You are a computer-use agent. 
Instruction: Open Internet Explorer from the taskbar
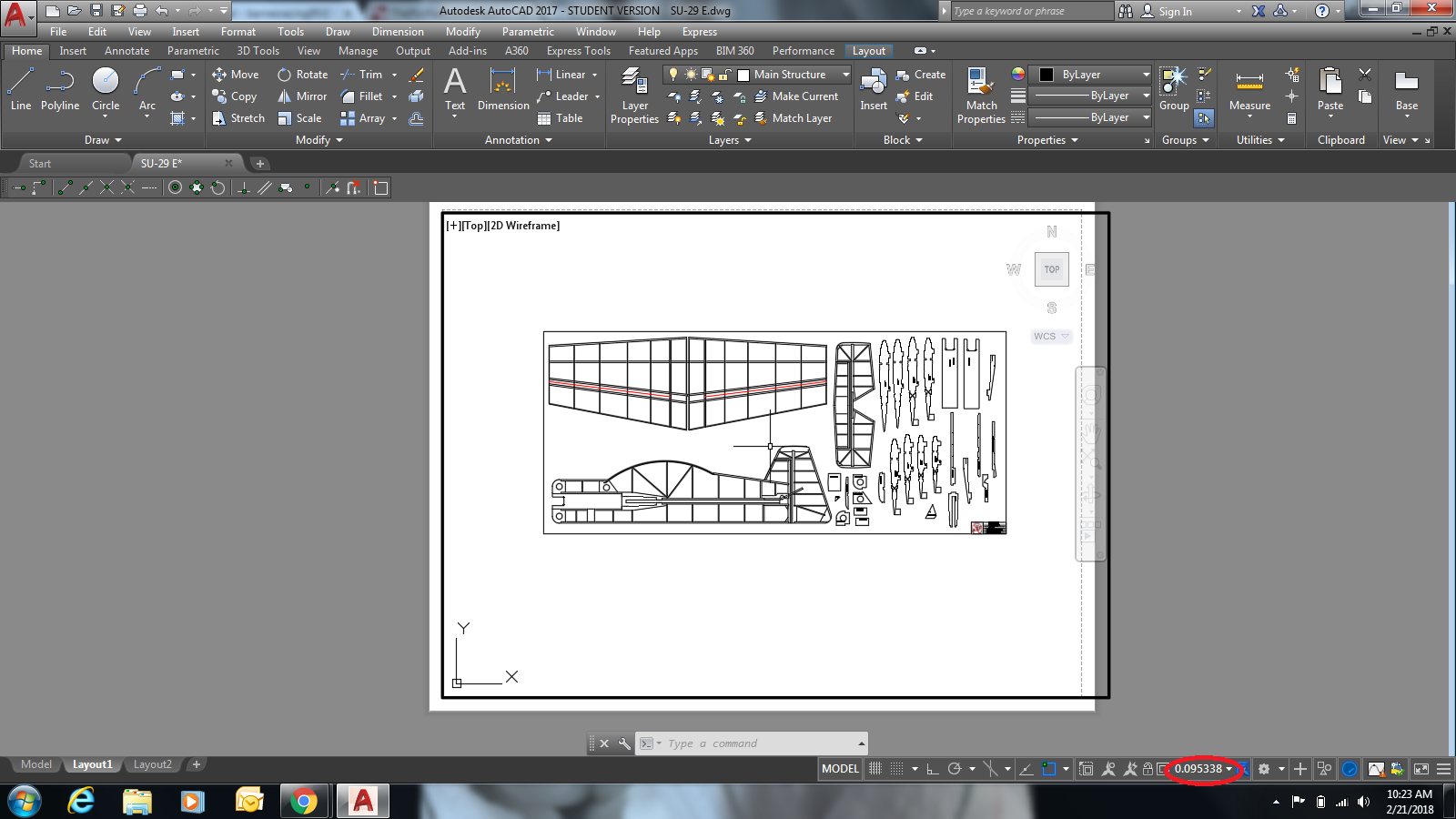(81, 802)
